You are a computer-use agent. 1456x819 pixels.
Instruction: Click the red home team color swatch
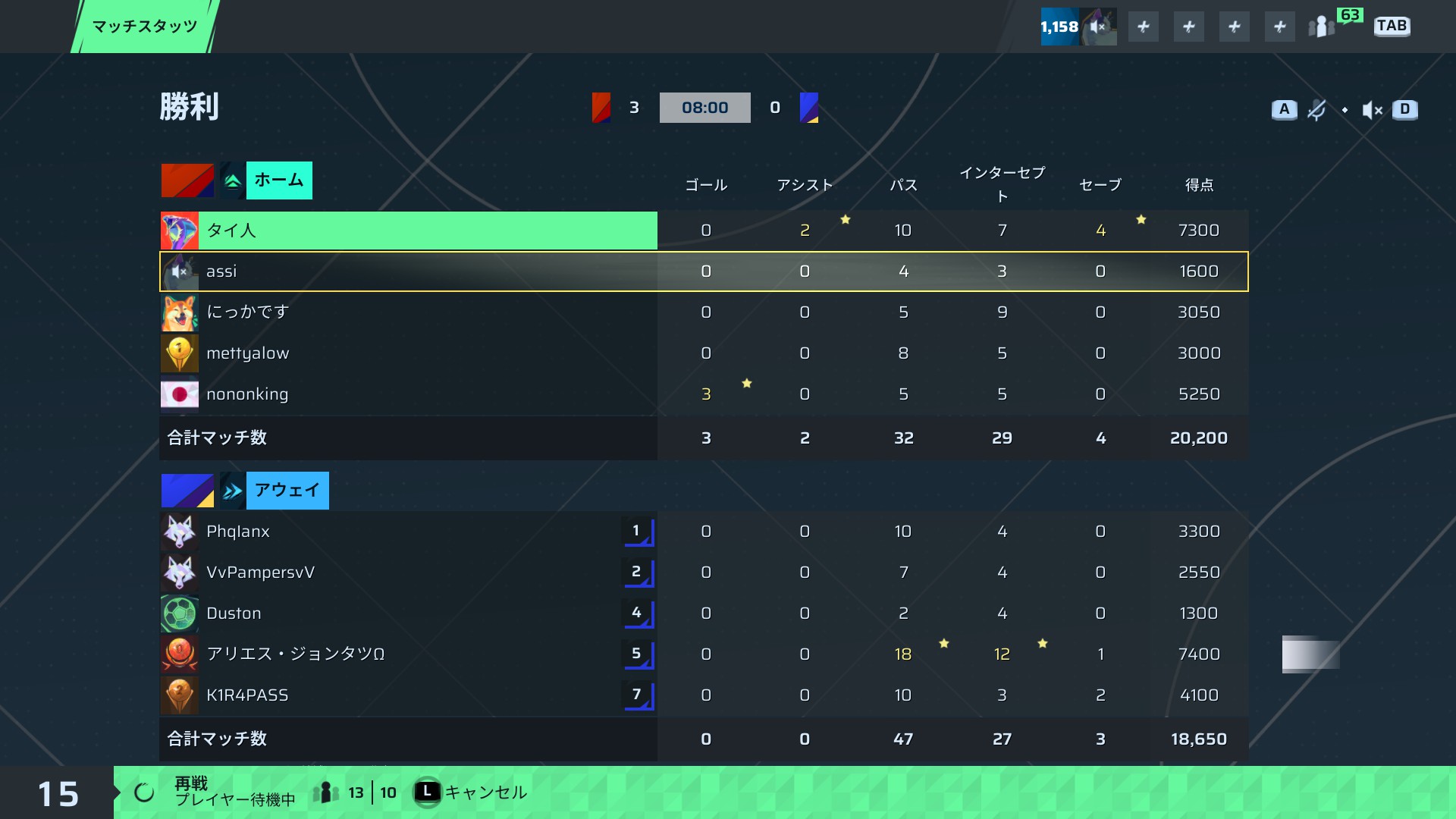pyautogui.click(x=187, y=180)
